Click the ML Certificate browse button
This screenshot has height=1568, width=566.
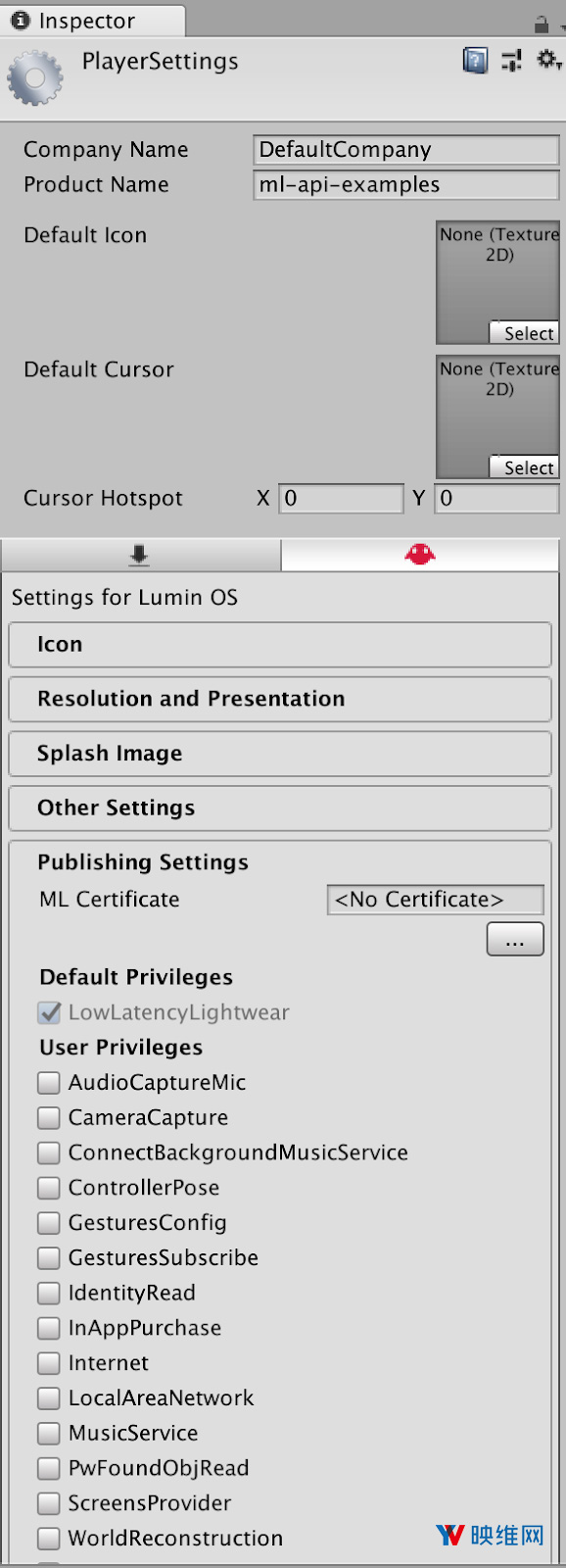(x=515, y=939)
